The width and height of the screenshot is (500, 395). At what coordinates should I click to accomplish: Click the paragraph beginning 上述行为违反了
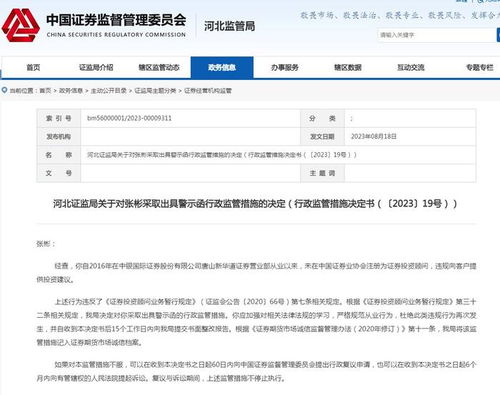click(256, 322)
